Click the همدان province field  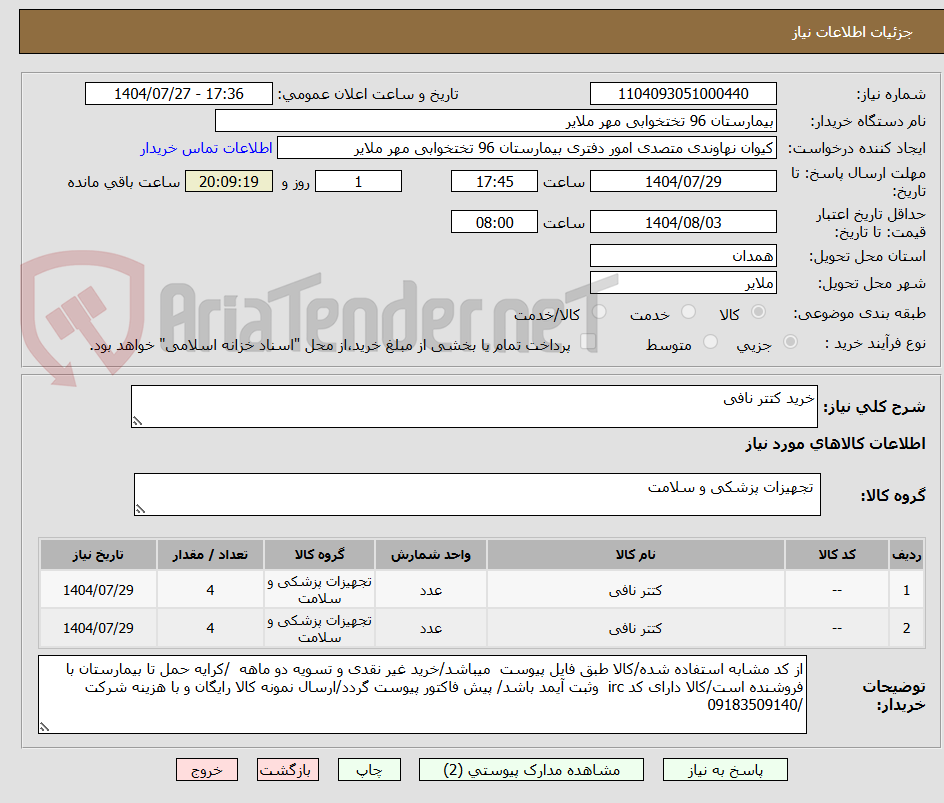point(683,255)
